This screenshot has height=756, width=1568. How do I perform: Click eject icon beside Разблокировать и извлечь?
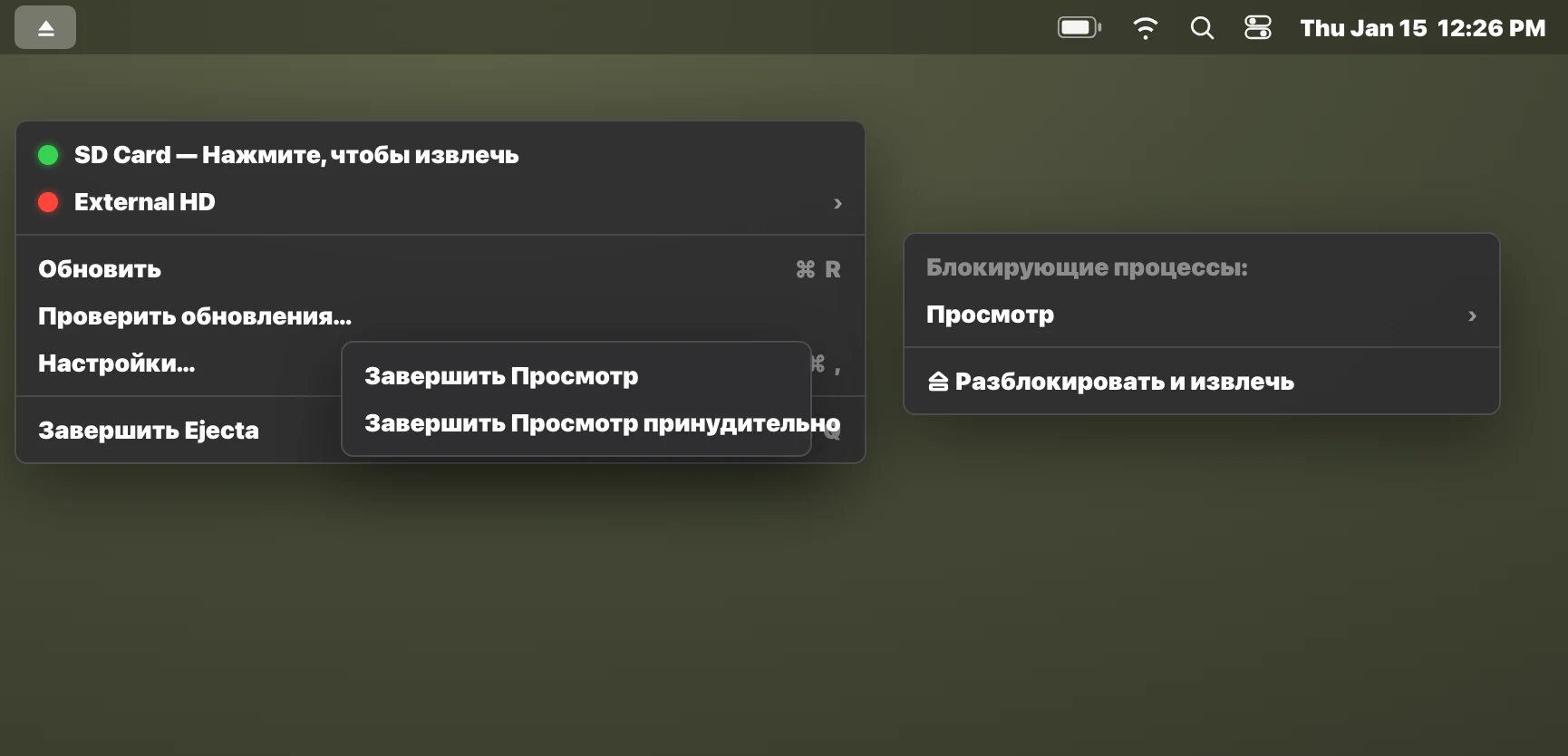point(938,382)
